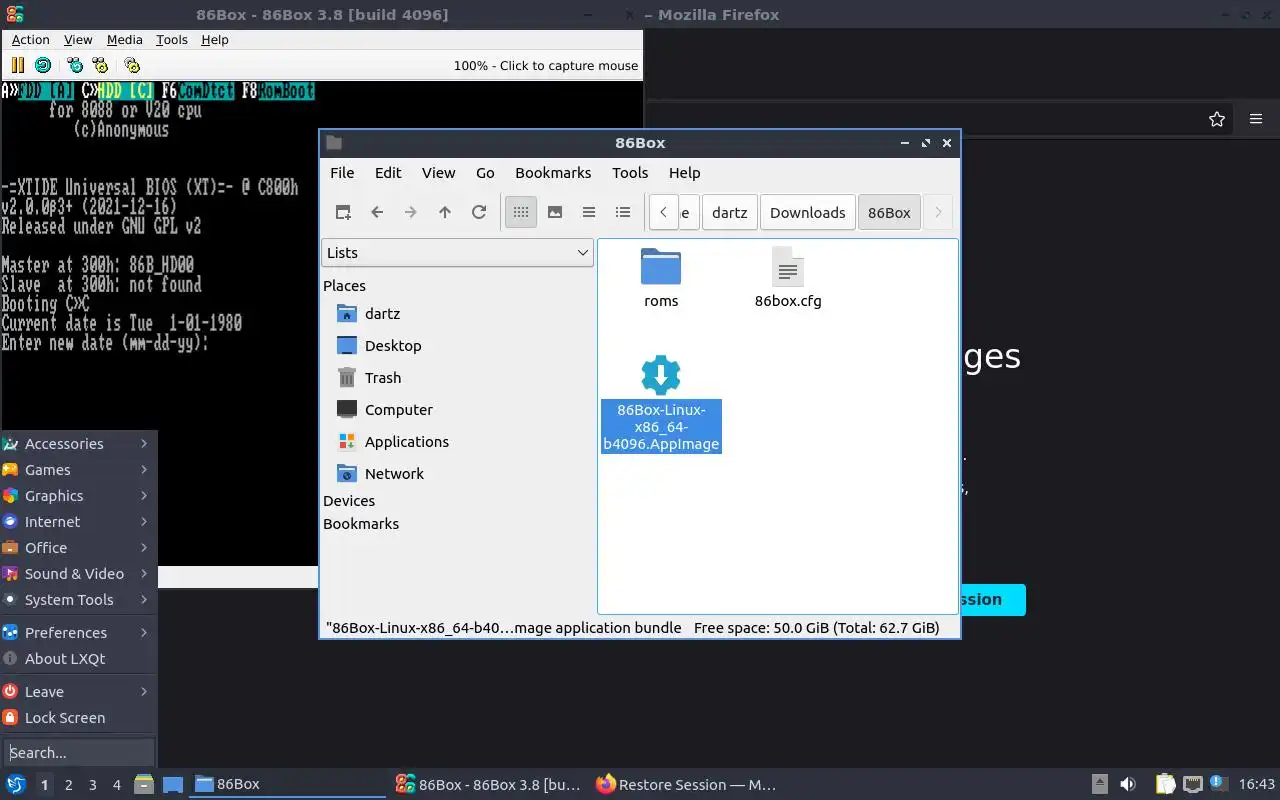Pause the 86Box emulation
The height and width of the screenshot is (800, 1280).
(17, 65)
